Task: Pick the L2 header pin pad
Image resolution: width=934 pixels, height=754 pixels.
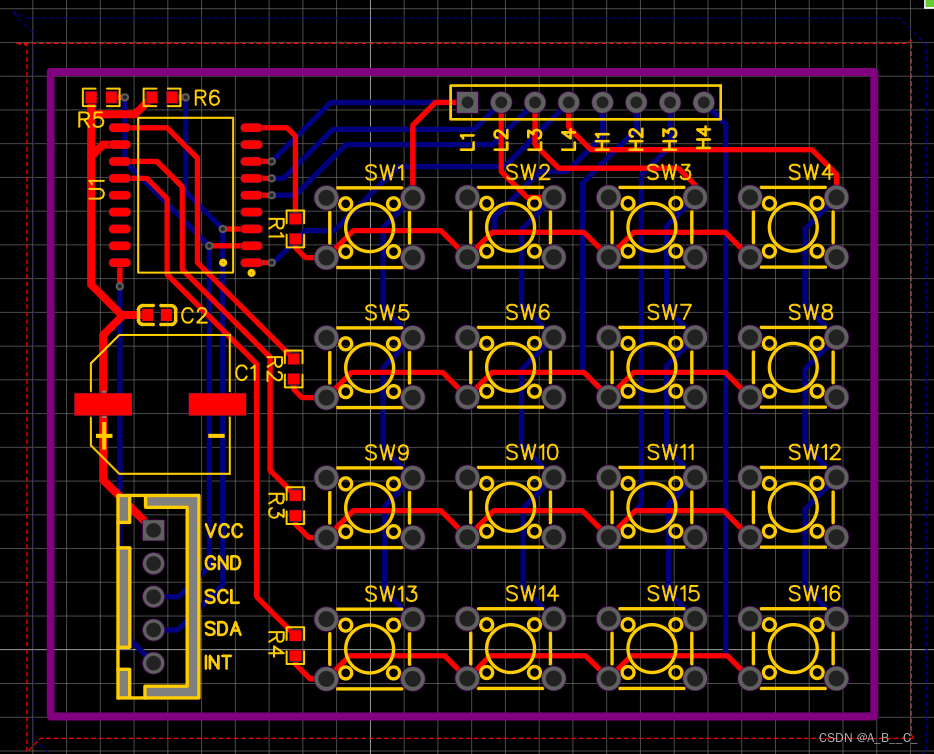Action: tap(501, 102)
